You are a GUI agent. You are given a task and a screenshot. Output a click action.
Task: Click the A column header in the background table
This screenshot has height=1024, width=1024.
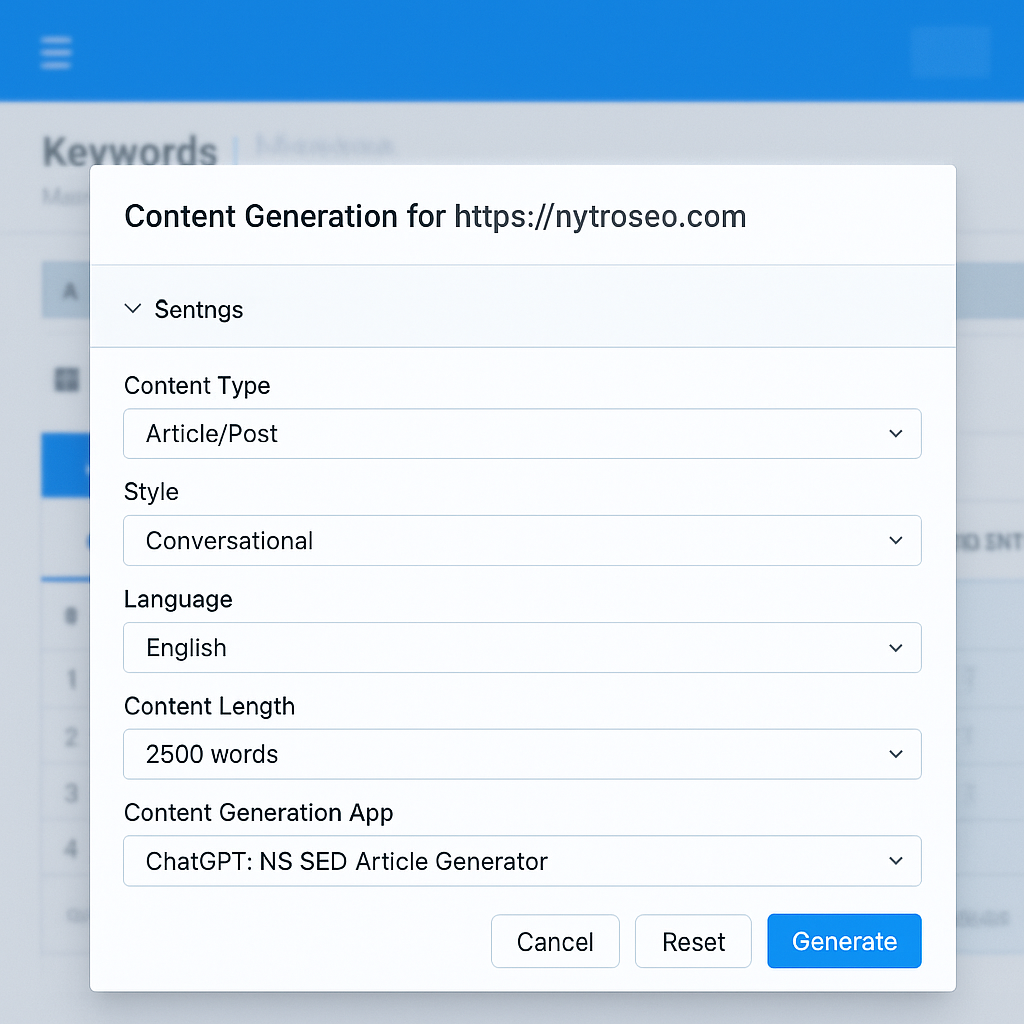pos(66,290)
